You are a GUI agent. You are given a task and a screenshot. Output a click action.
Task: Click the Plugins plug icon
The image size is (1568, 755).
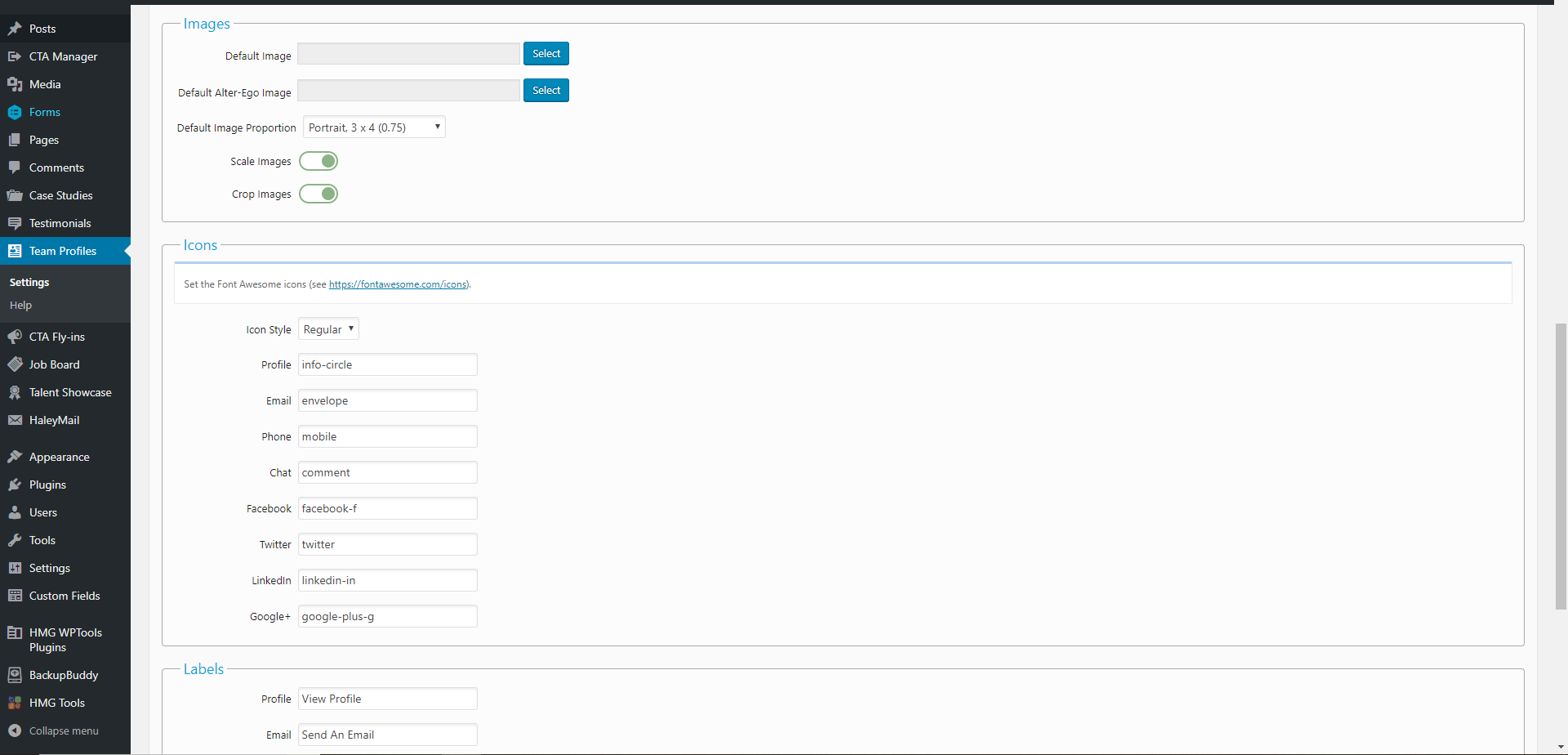tap(15, 485)
